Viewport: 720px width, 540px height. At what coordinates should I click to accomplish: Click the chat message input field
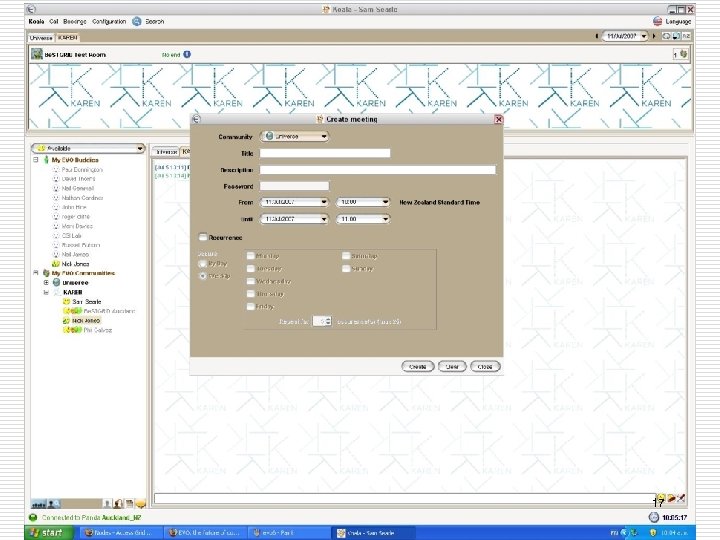405,498
